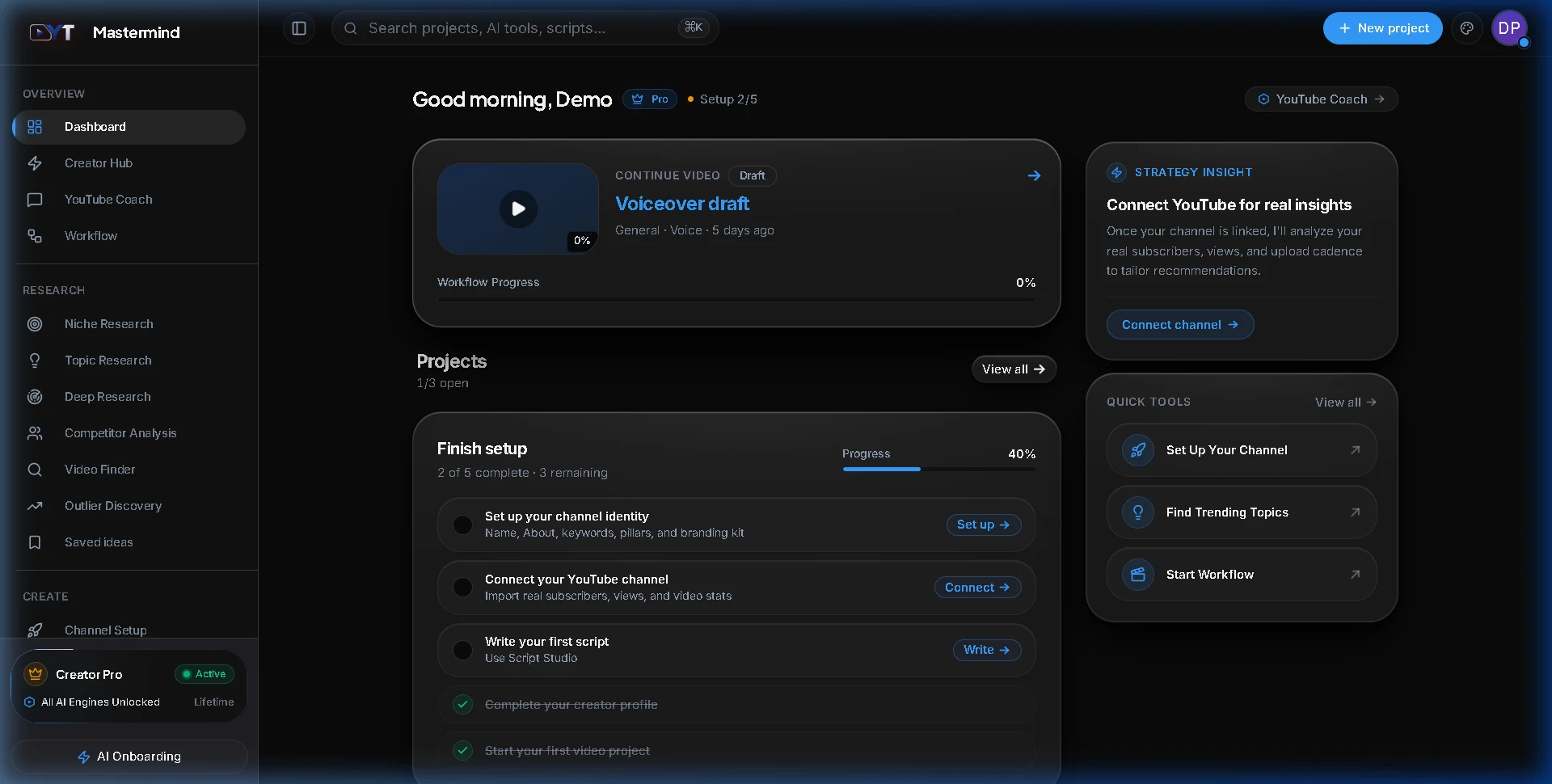Click the YT Mastermind logo icon
1552x784 pixels.
coord(52,32)
